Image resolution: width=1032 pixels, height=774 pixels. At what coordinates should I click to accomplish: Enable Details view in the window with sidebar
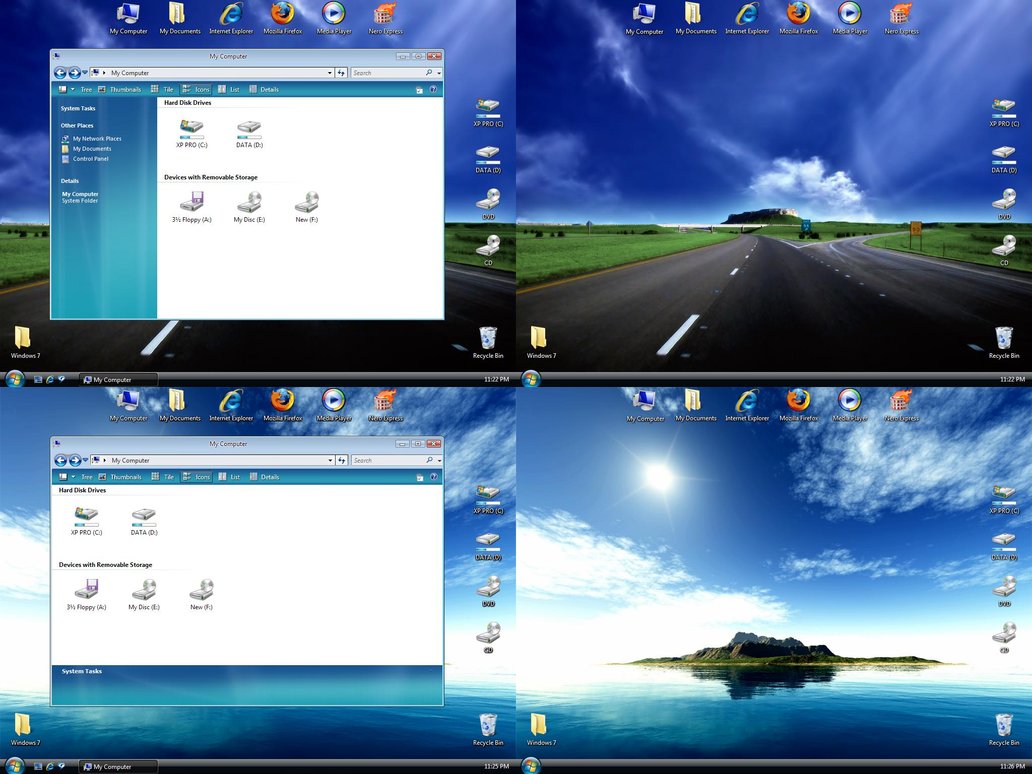click(265, 89)
